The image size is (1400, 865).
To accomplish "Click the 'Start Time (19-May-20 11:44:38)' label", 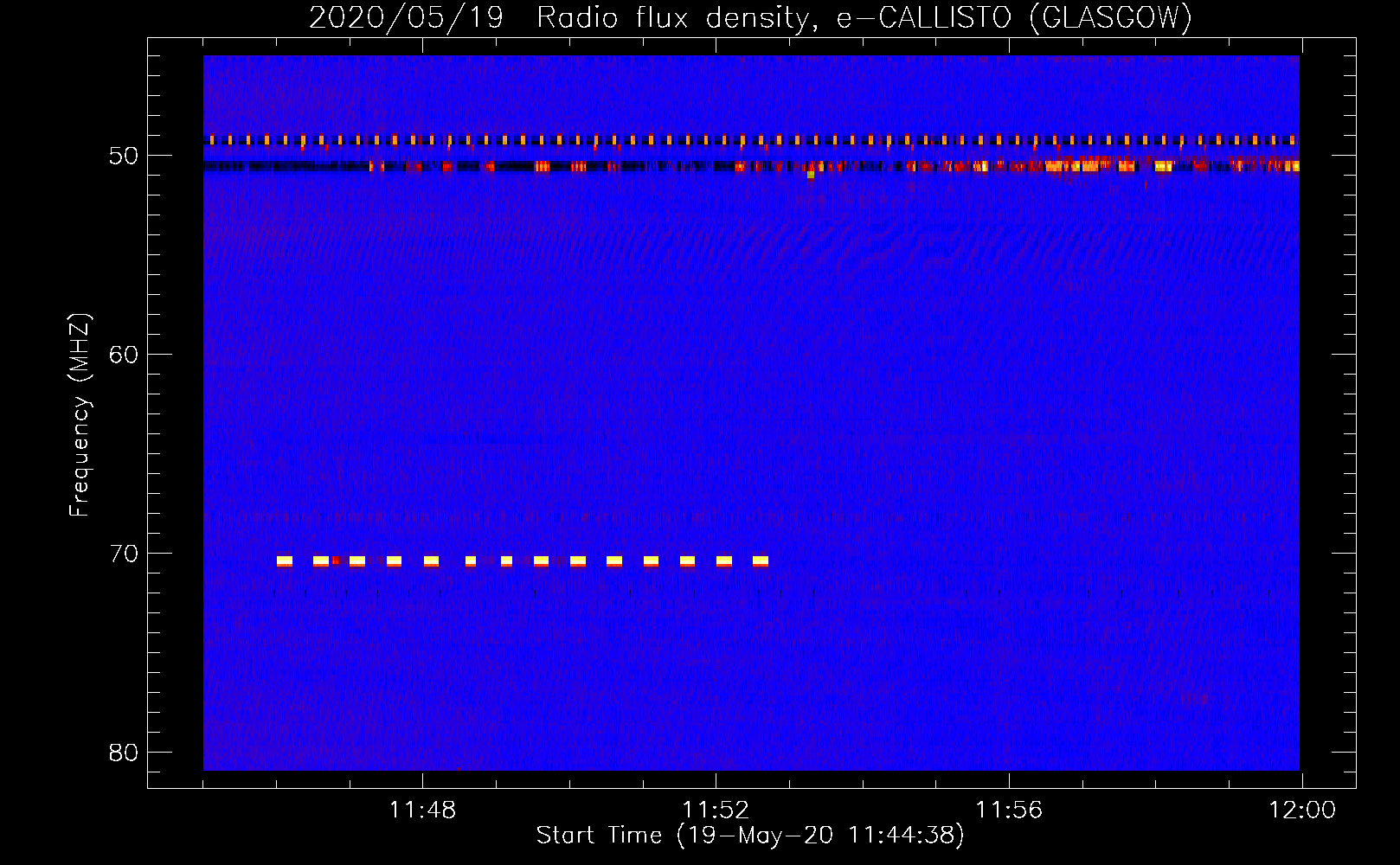I will pyautogui.click(x=750, y=836).
